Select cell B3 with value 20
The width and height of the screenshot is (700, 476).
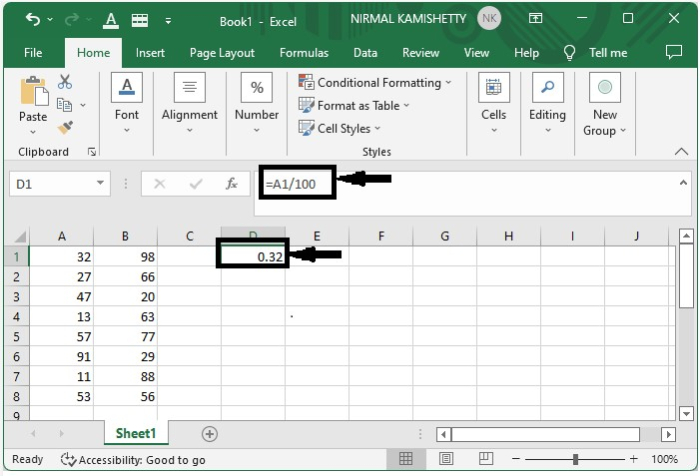[125, 296]
